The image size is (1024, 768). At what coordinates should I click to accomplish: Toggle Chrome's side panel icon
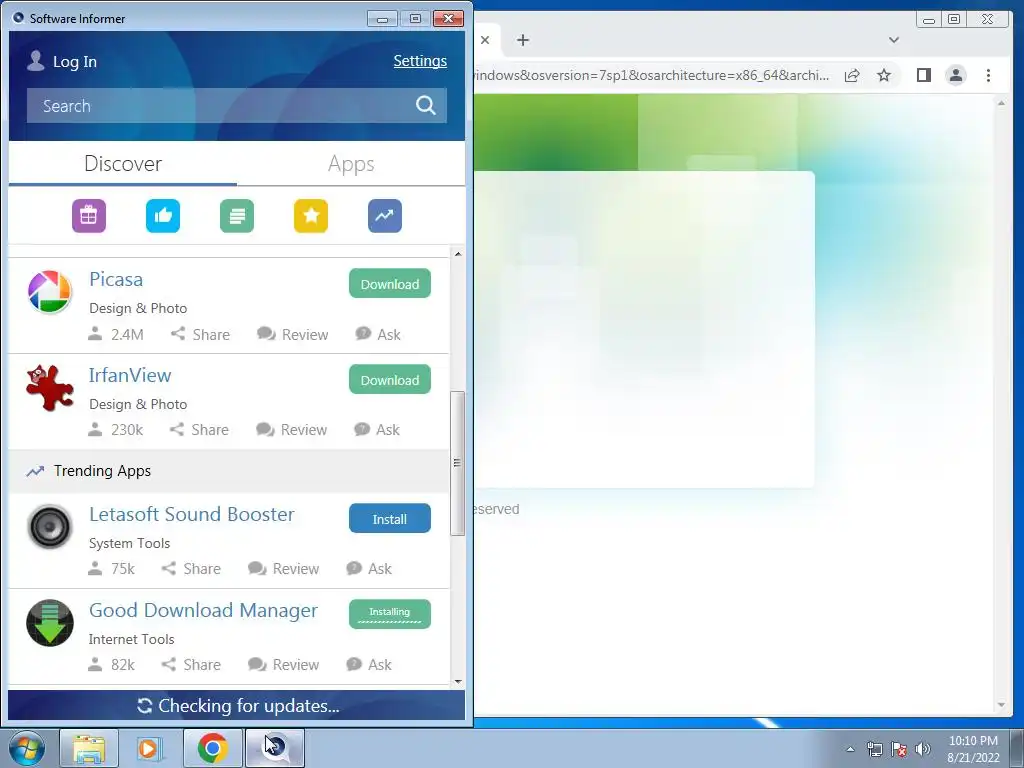tap(923, 75)
